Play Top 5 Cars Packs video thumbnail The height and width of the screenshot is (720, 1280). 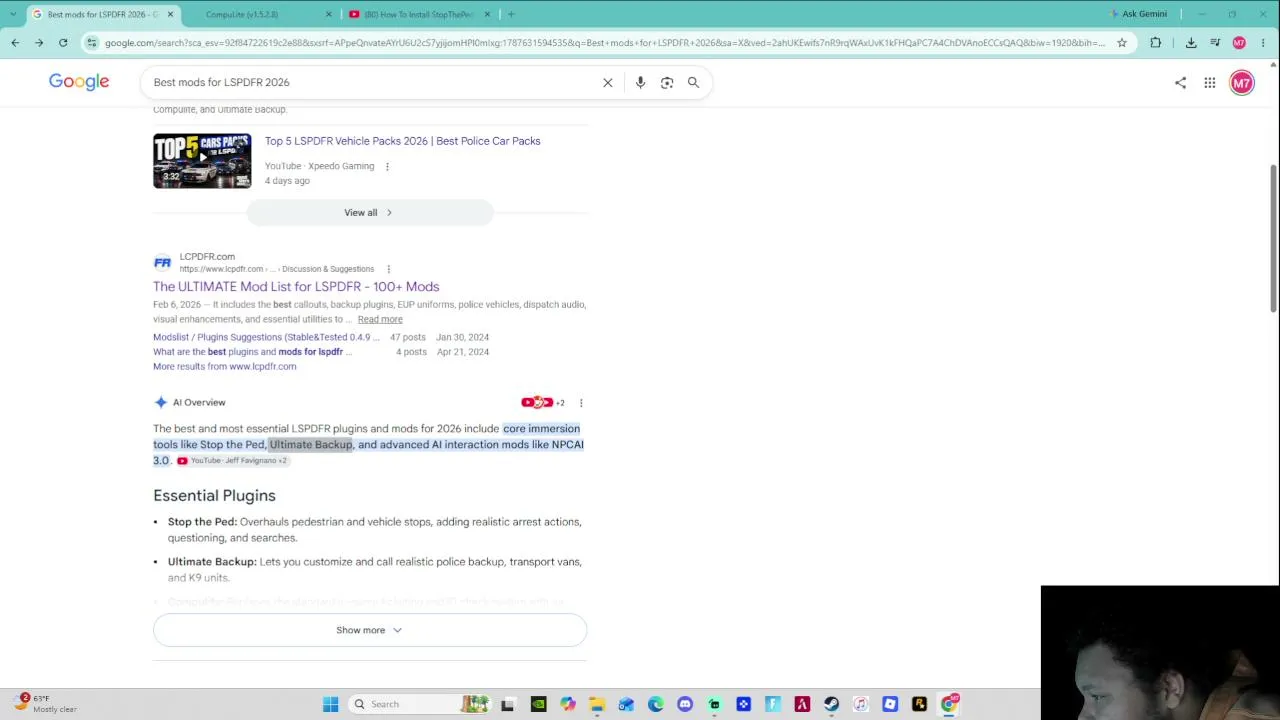[202, 161]
